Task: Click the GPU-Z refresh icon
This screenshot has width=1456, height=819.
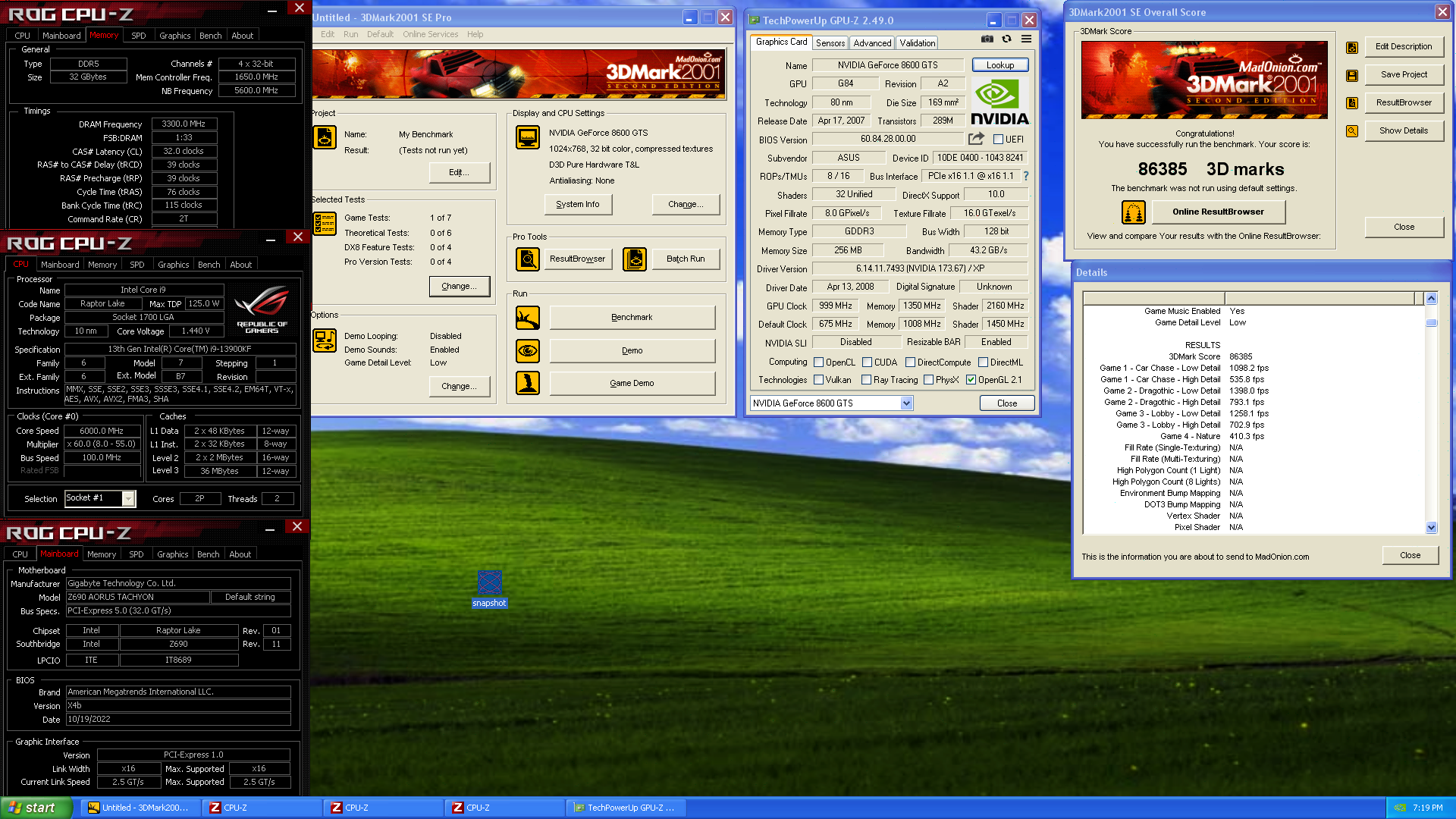Action: (x=1006, y=39)
